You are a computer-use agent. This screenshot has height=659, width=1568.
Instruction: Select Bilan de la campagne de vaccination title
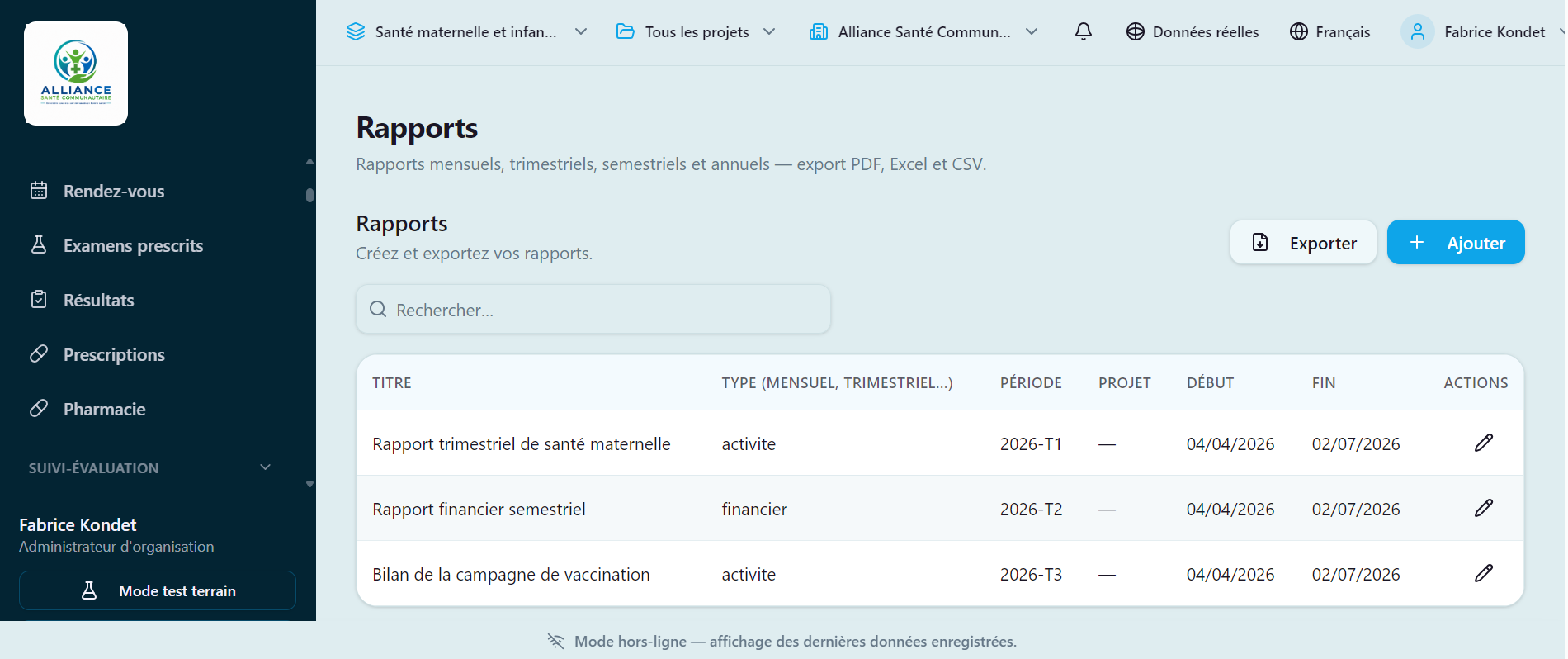(511, 574)
